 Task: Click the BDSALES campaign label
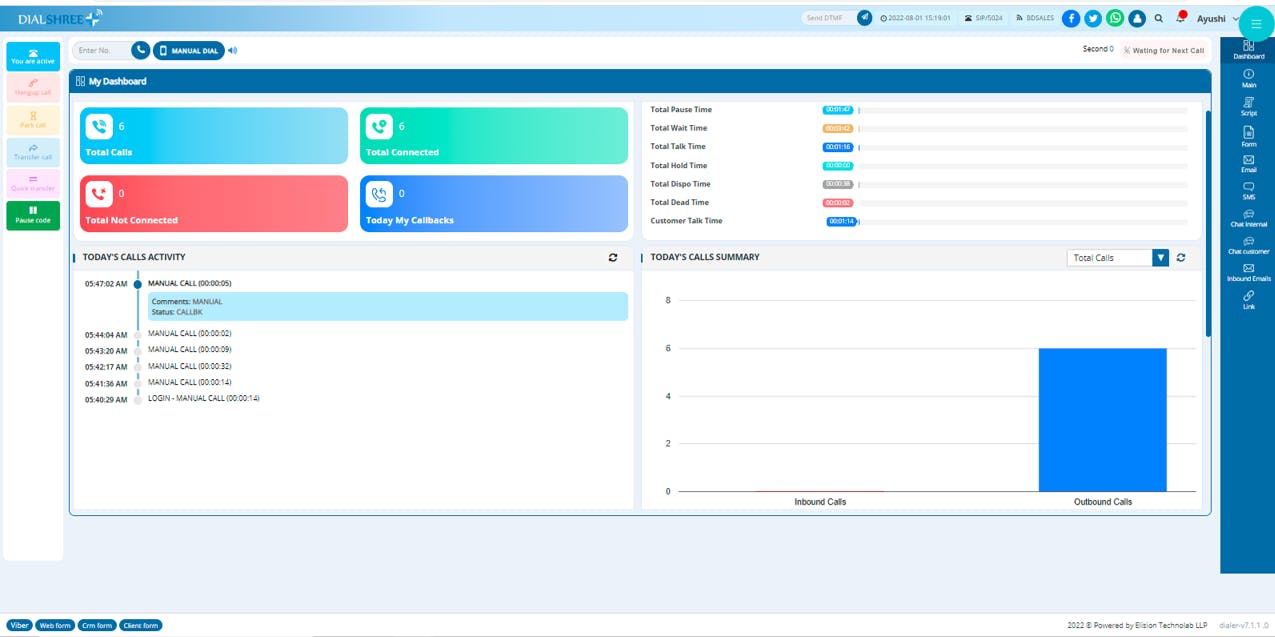point(1034,18)
